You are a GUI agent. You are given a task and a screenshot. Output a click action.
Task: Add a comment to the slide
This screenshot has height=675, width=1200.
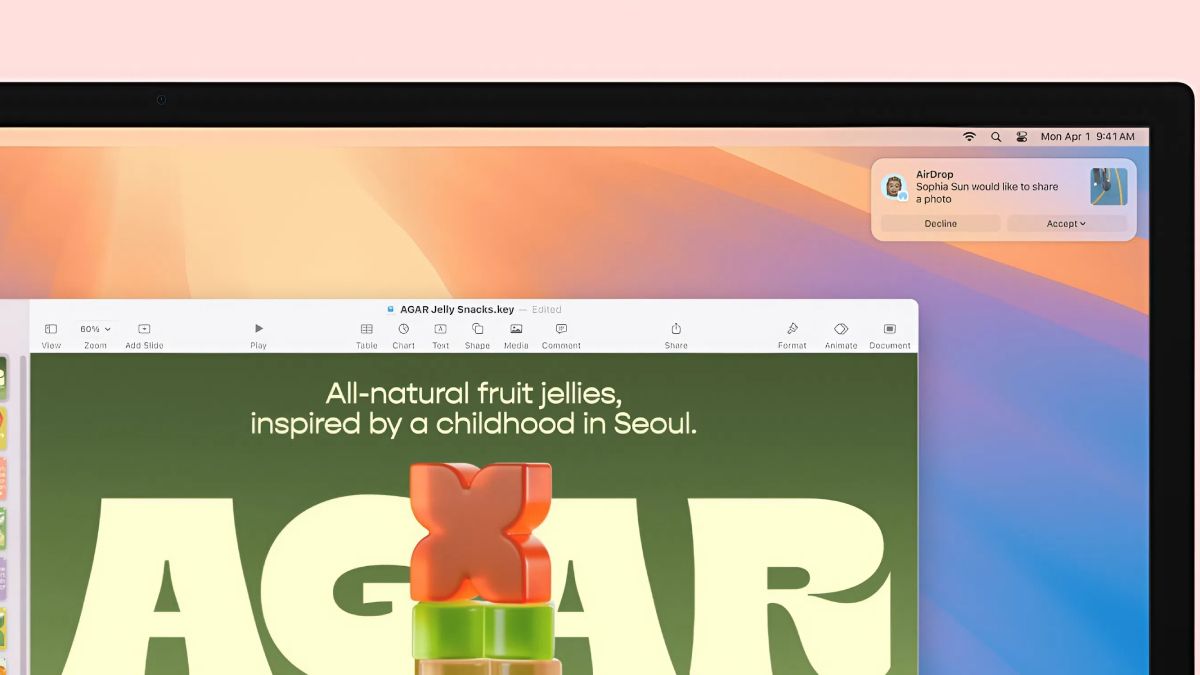[x=561, y=335]
